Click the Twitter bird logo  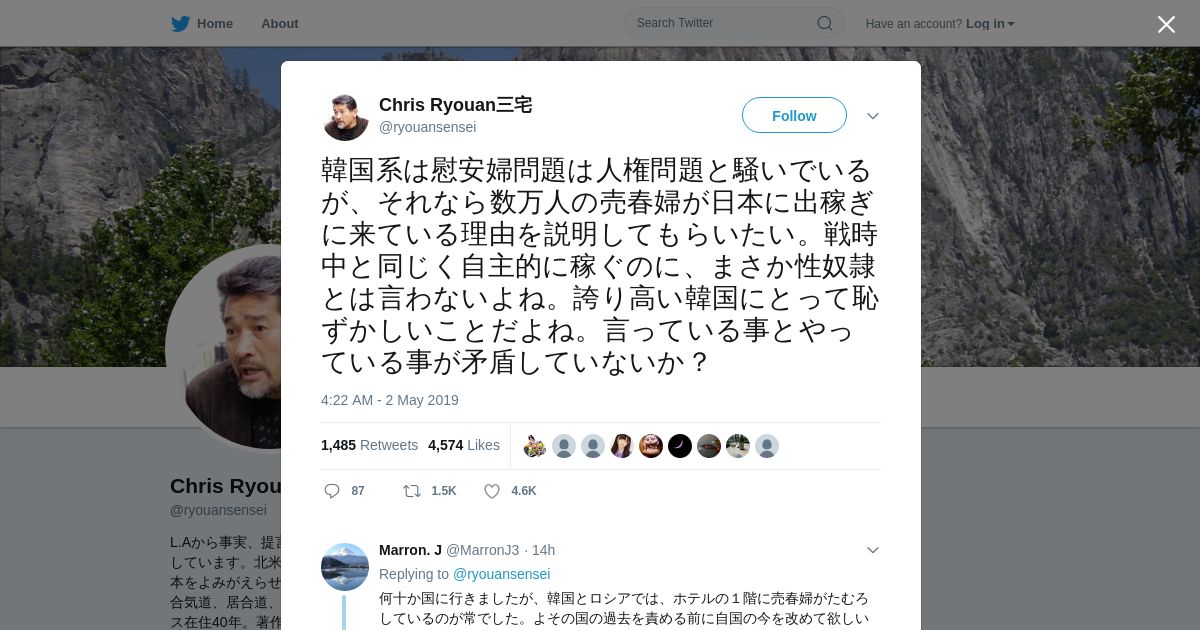[x=180, y=23]
